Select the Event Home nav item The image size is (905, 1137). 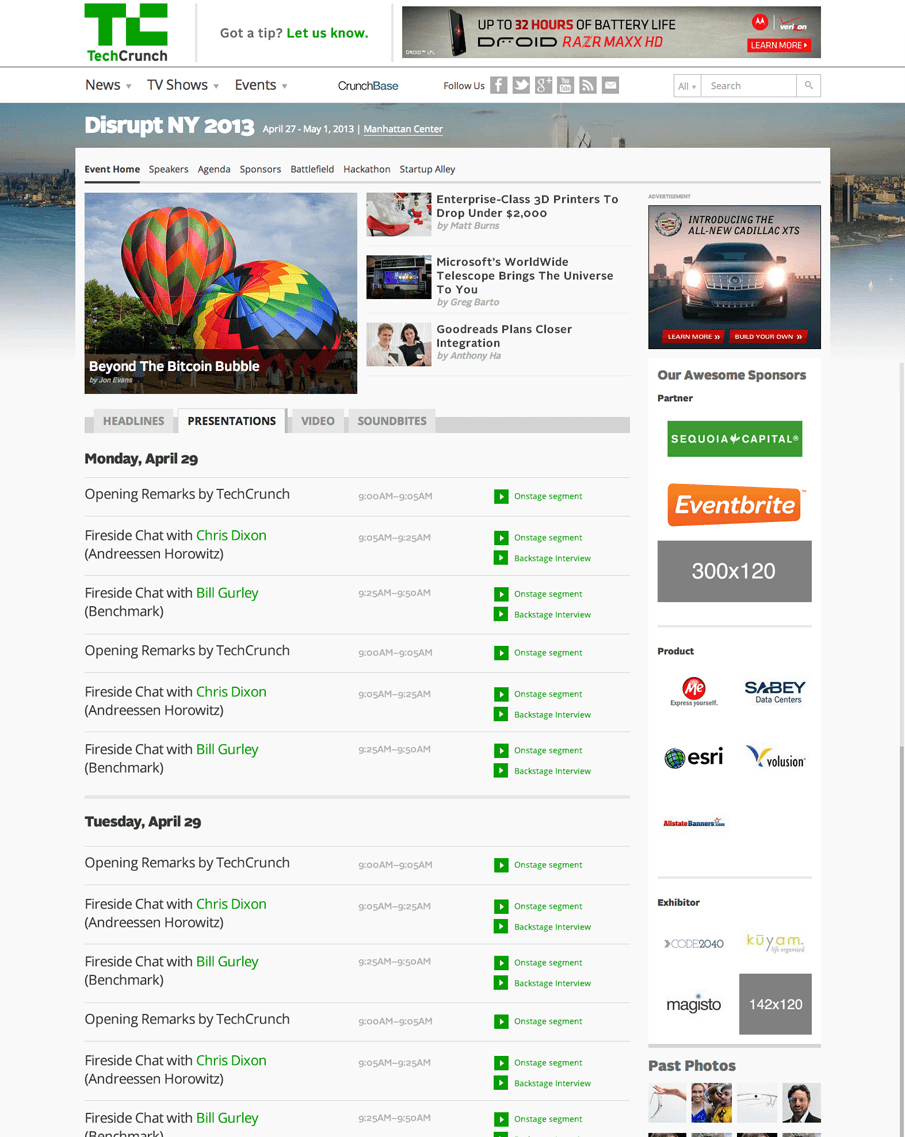point(112,169)
